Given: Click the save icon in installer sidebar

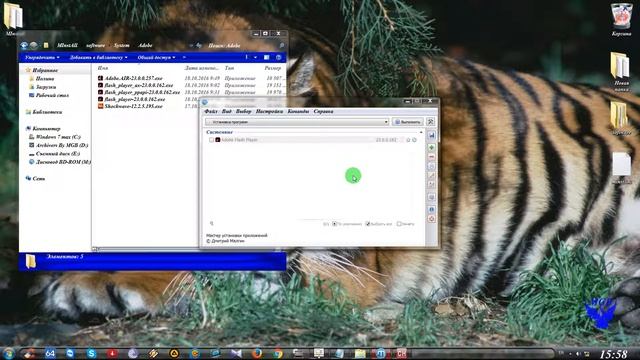Looking at the screenshot, I should 431,136.
